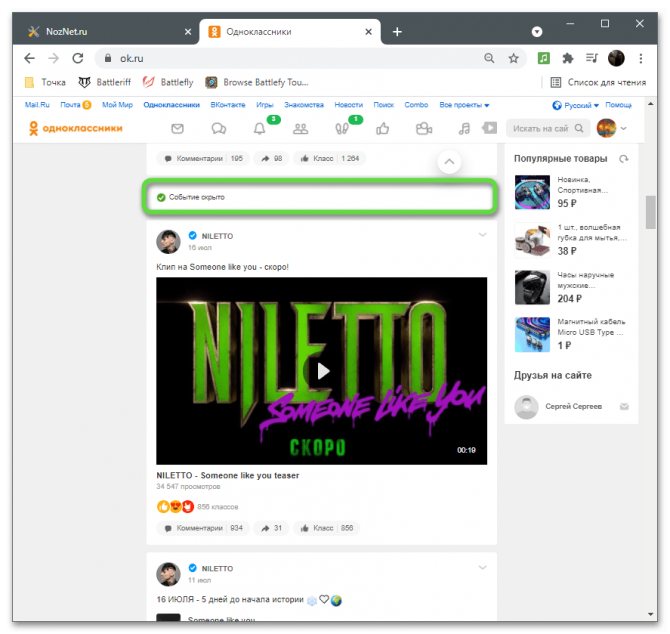Close the NozNet.ru tab
This screenshot has height=634, width=670.
tap(188, 32)
